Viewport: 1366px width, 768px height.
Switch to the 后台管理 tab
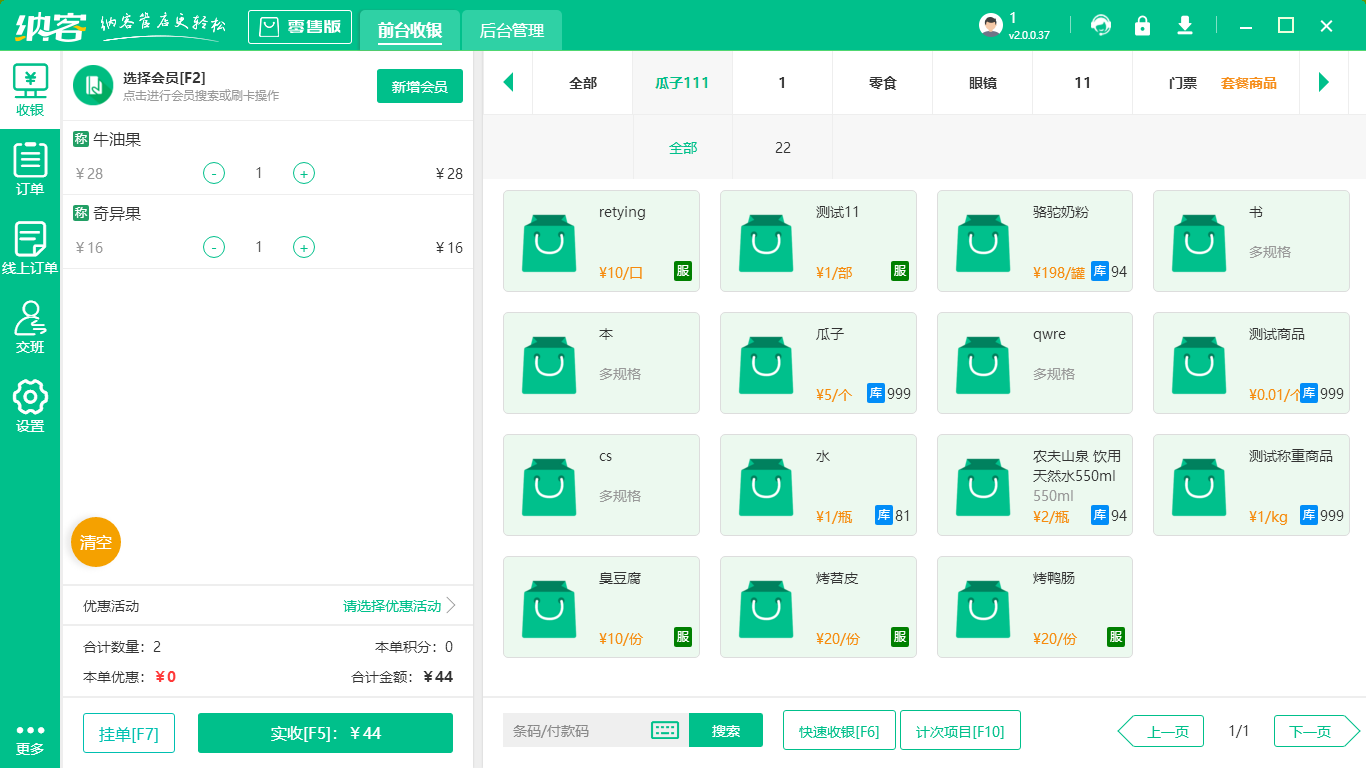coord(510,31)
